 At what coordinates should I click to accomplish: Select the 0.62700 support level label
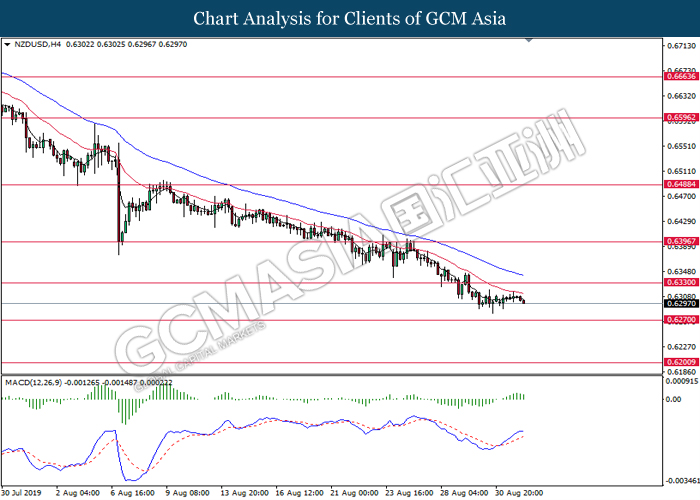[681, 320]
